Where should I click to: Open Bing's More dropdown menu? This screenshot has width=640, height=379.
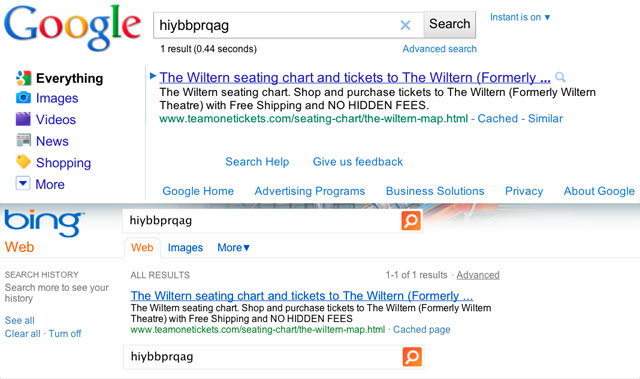[233, 248]
